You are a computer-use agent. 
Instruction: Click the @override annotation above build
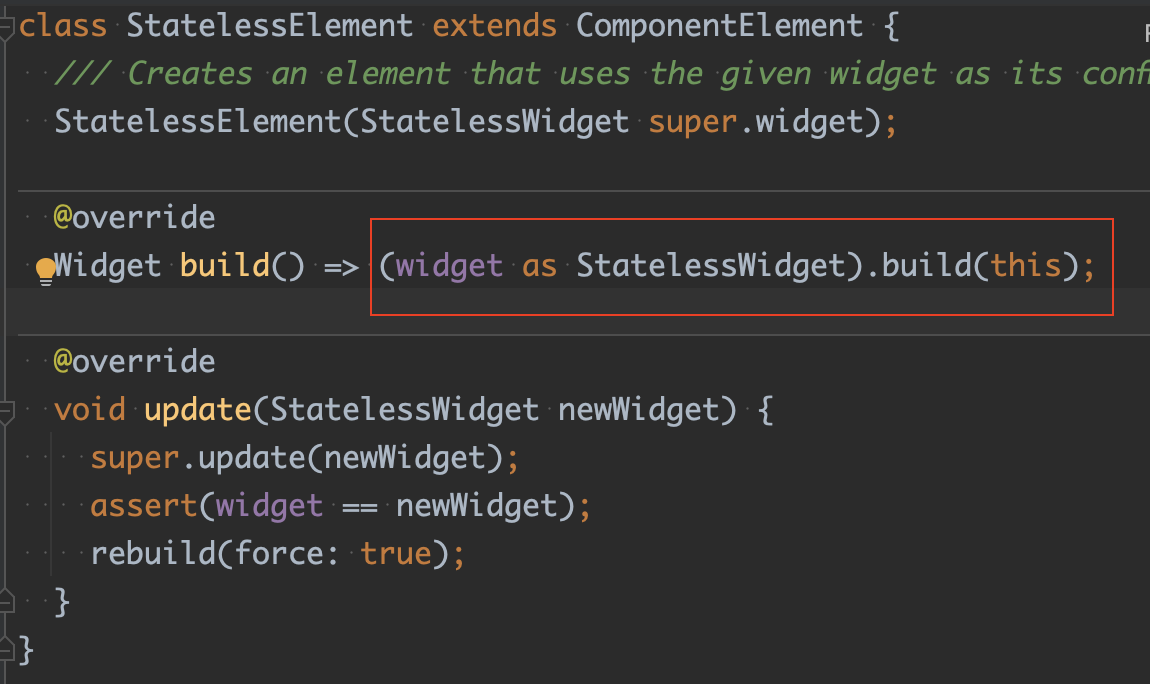click(134, 218)
